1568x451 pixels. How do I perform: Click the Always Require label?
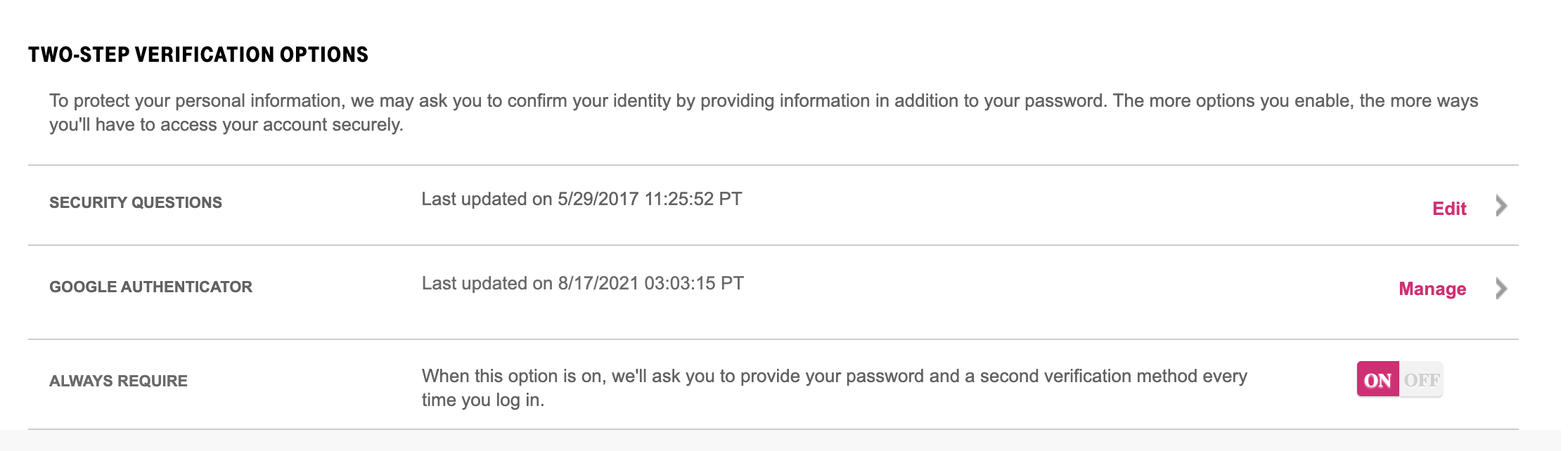pos(118,381)
